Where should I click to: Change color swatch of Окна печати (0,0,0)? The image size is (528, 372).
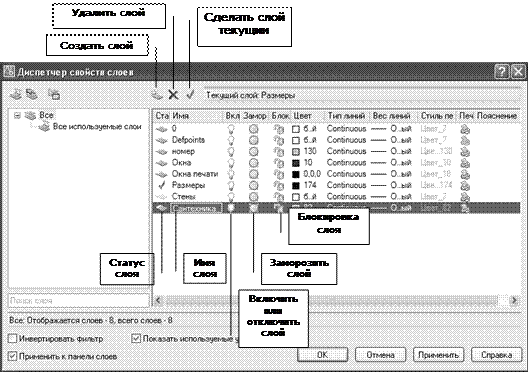(x=296, y=174)
